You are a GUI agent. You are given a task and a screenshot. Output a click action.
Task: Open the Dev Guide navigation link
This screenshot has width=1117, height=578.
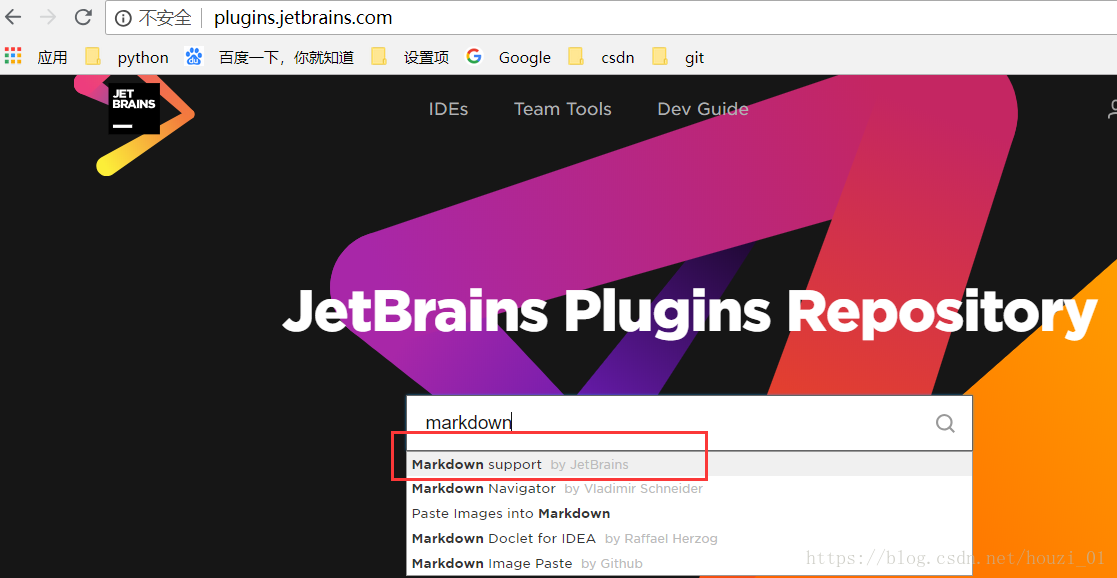[702, 109]
